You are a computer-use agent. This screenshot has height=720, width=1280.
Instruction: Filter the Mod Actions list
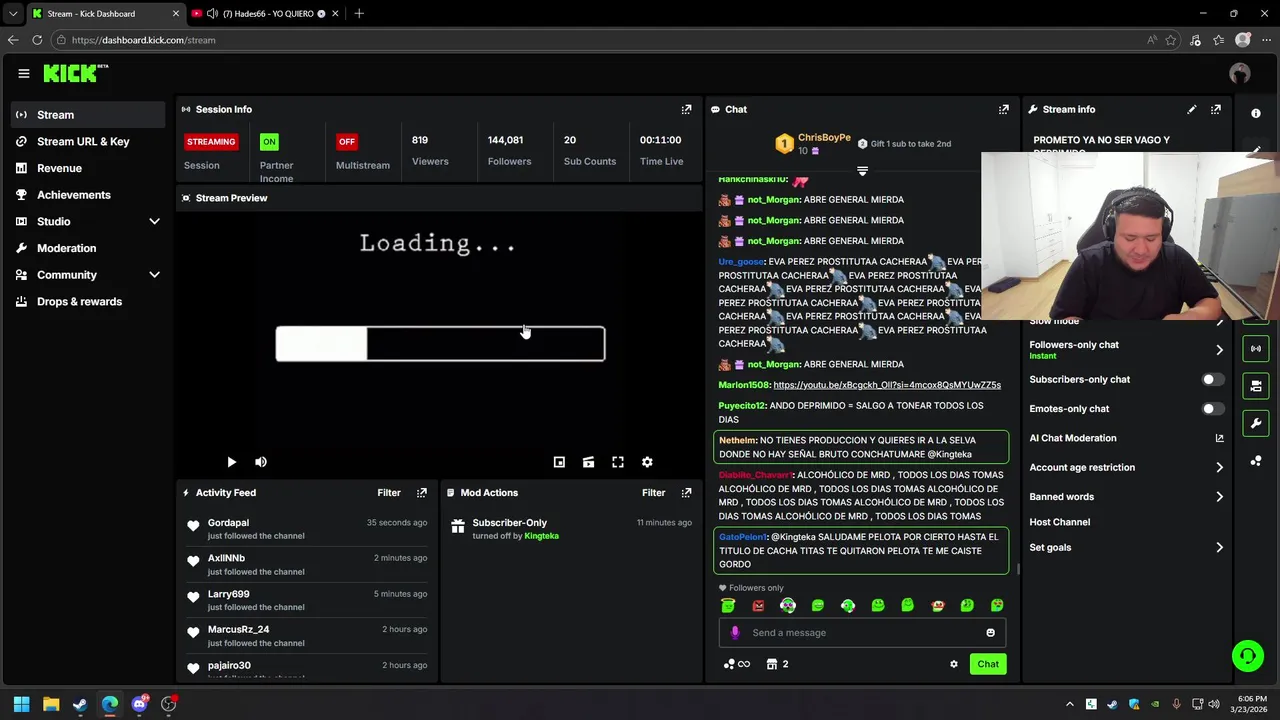coord(653,493)
